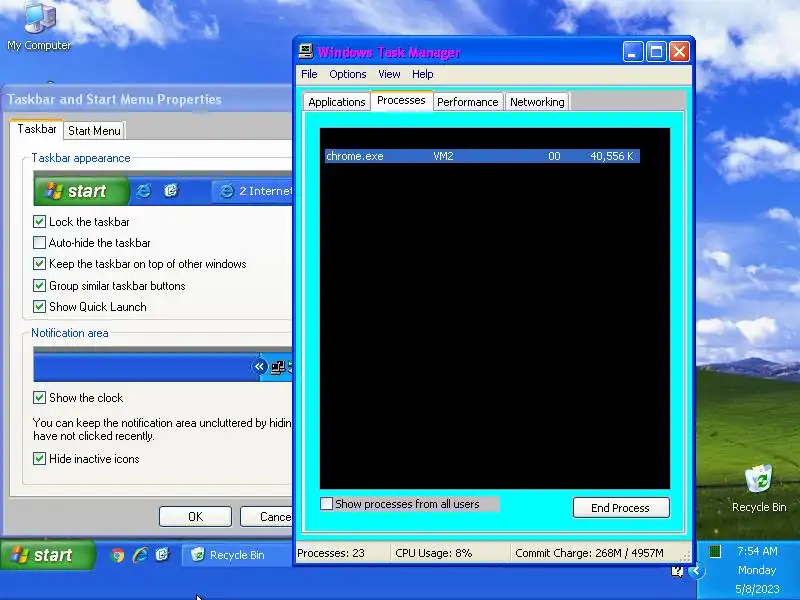The height and width of the screenshot is (600, 800).
Task: Launch Chrome from Quick Launch bar
Action: point(117,555)
